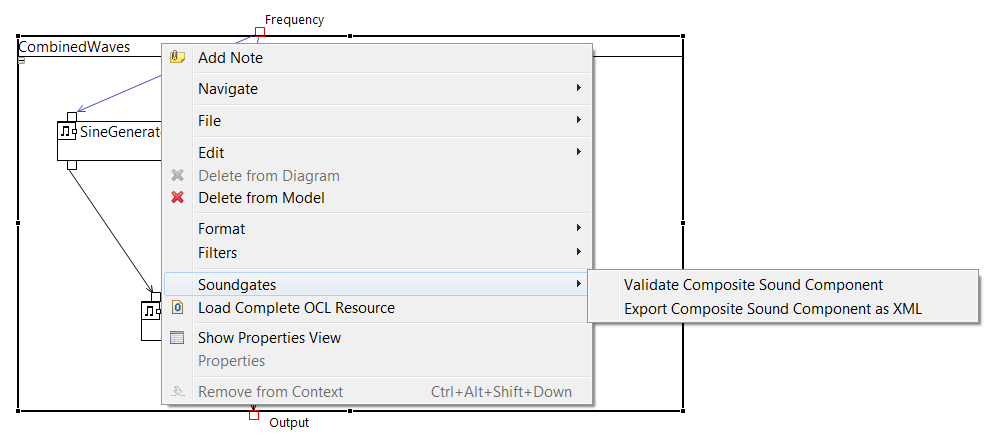The width and height of the screenshot is (994, 442).
Task: Expand the File submenu arrow
Action: [x=578, y=120]
